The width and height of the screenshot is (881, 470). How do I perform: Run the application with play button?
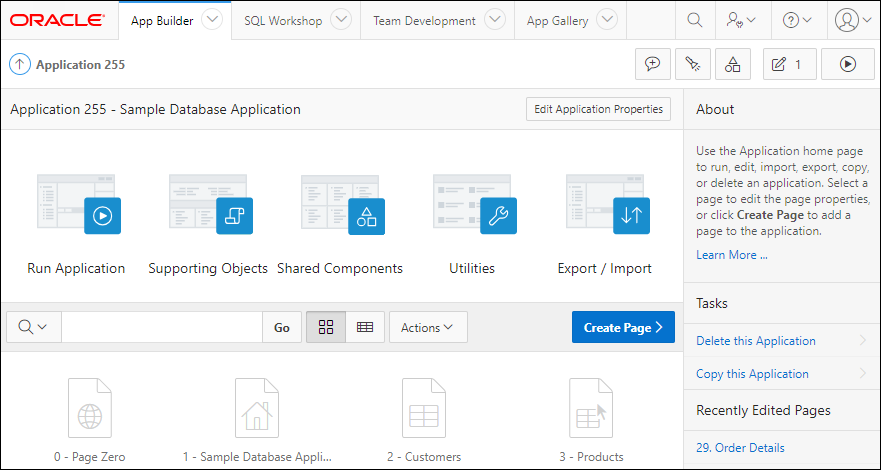point(847,64)
